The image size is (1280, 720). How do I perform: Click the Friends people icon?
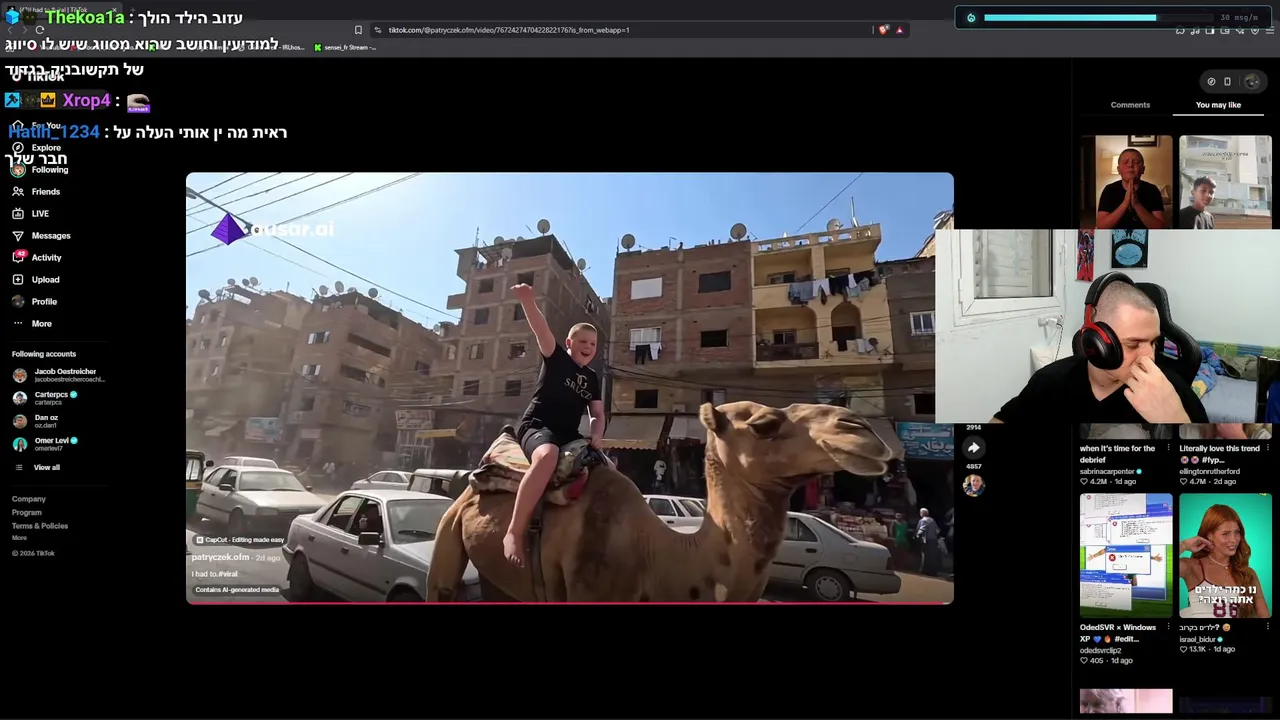[18, 192]
